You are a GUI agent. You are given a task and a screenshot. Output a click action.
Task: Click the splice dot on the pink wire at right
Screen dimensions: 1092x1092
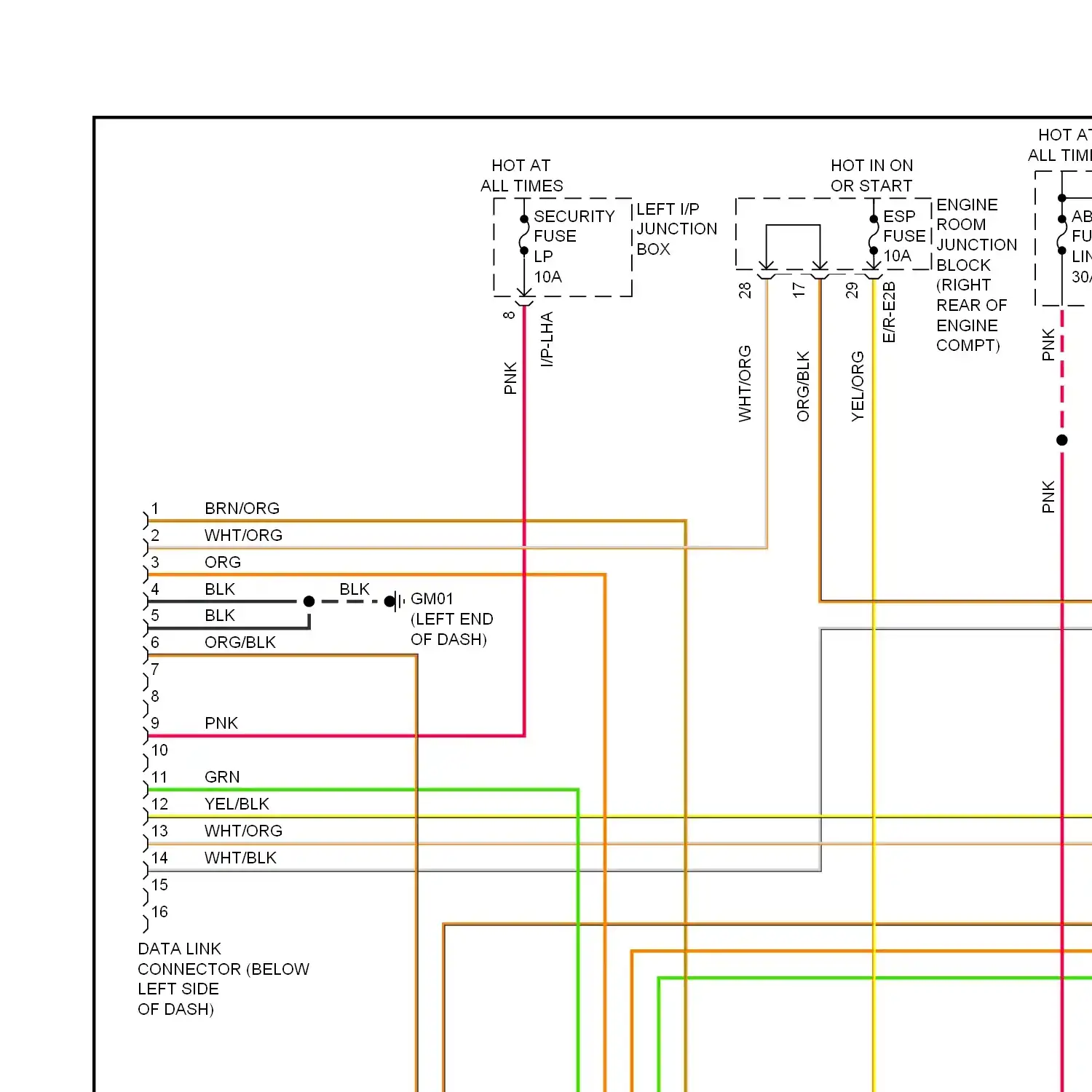[x=1062, y=440]
